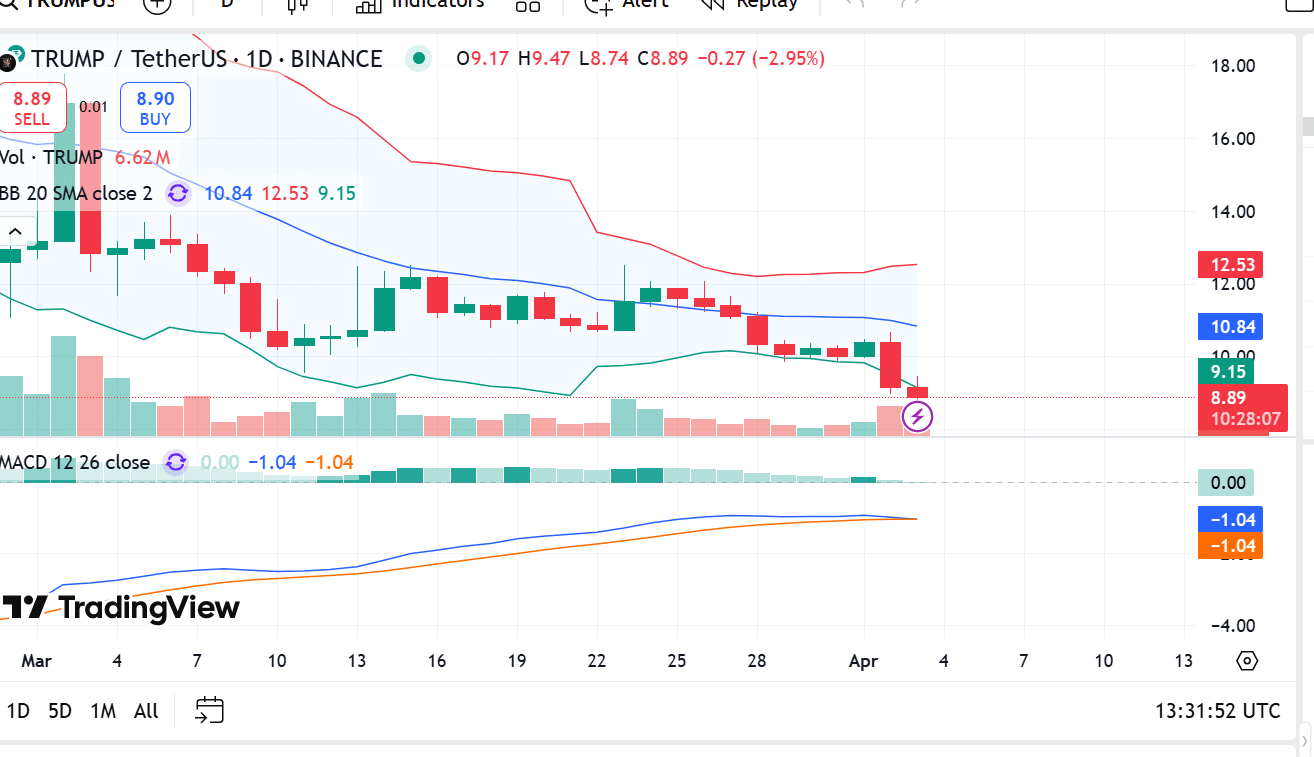The width and height of the screenshot is (1314, 757).
Task: Click the BUY 8.90 button
Action: coord(155,108)
